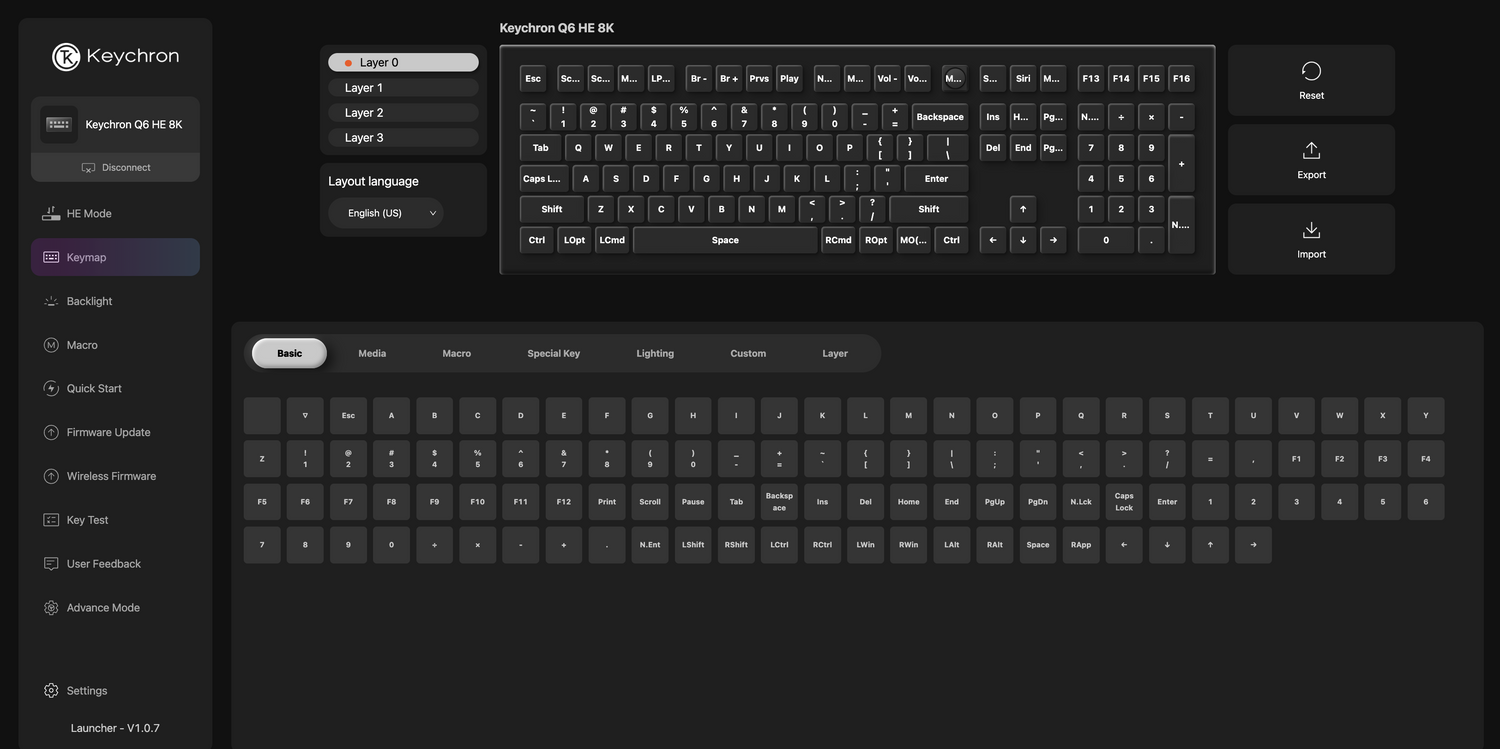Click the Import icon button
Viewport: 1500px width, 749px height.
click(x=1311, y=239)
